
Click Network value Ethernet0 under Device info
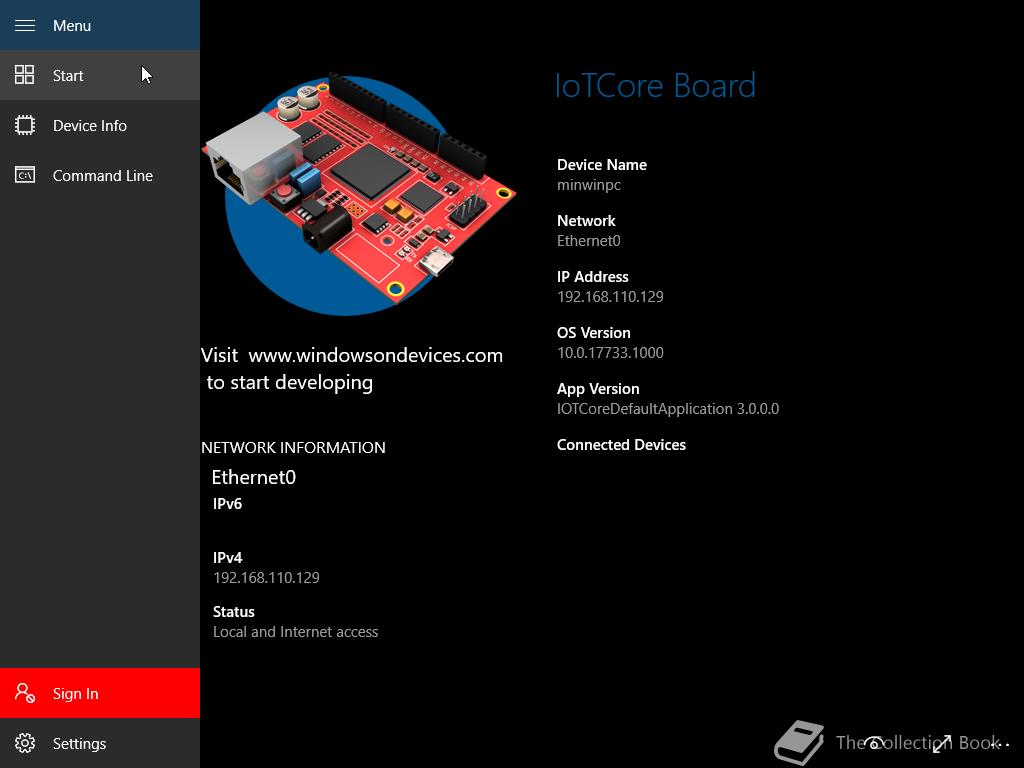pyautogui.click(x=588, y=241)
